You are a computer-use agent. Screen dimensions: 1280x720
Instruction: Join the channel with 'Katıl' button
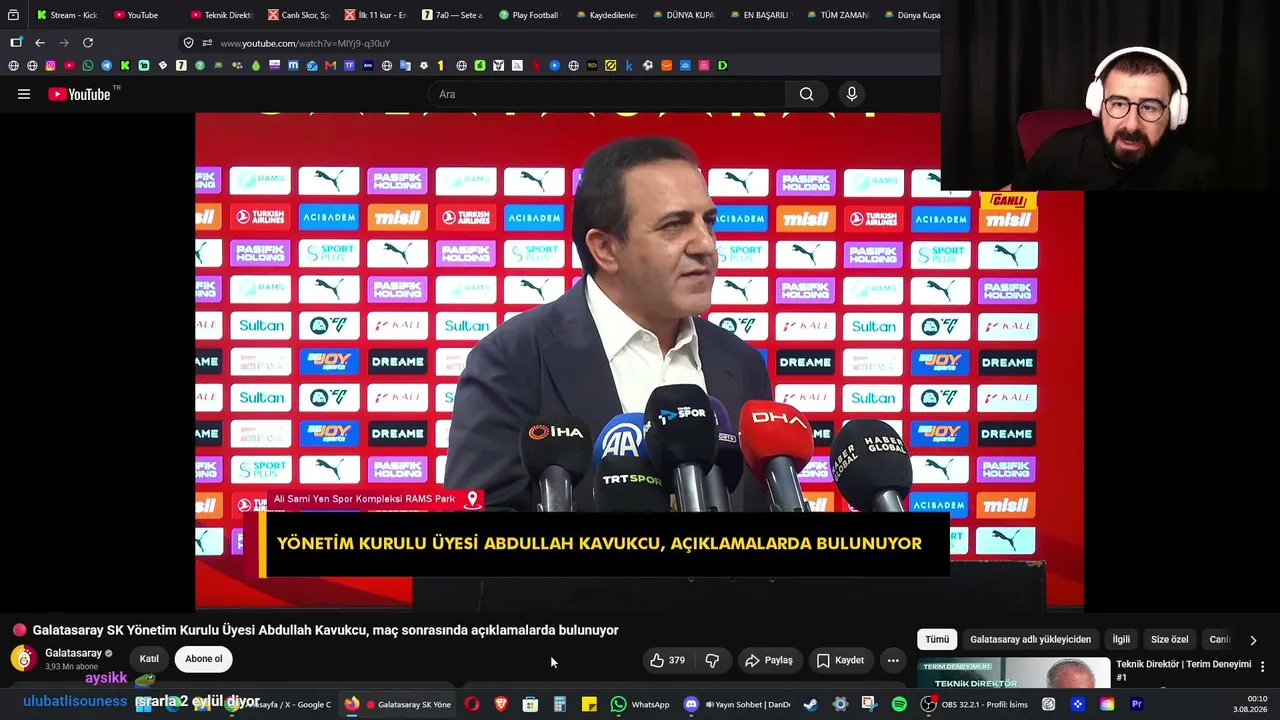tap(149, 659)
